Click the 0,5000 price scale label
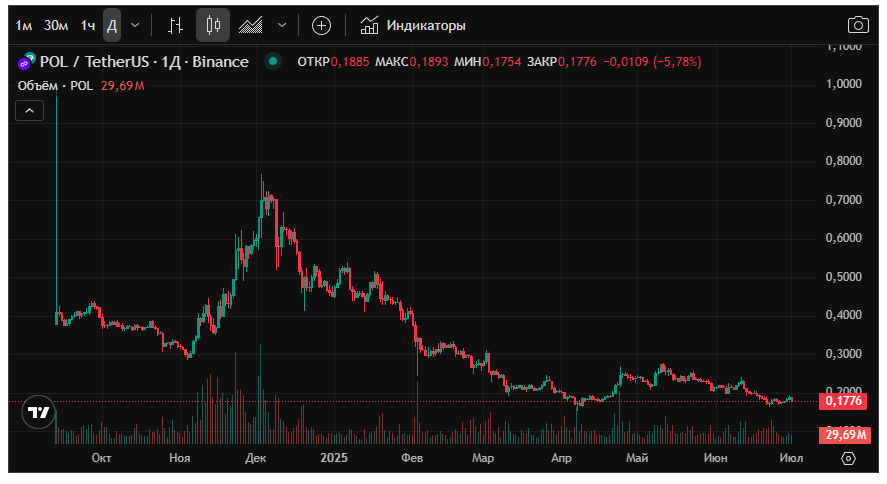Viewport: 887px width, 484px height. click(843, 277)
